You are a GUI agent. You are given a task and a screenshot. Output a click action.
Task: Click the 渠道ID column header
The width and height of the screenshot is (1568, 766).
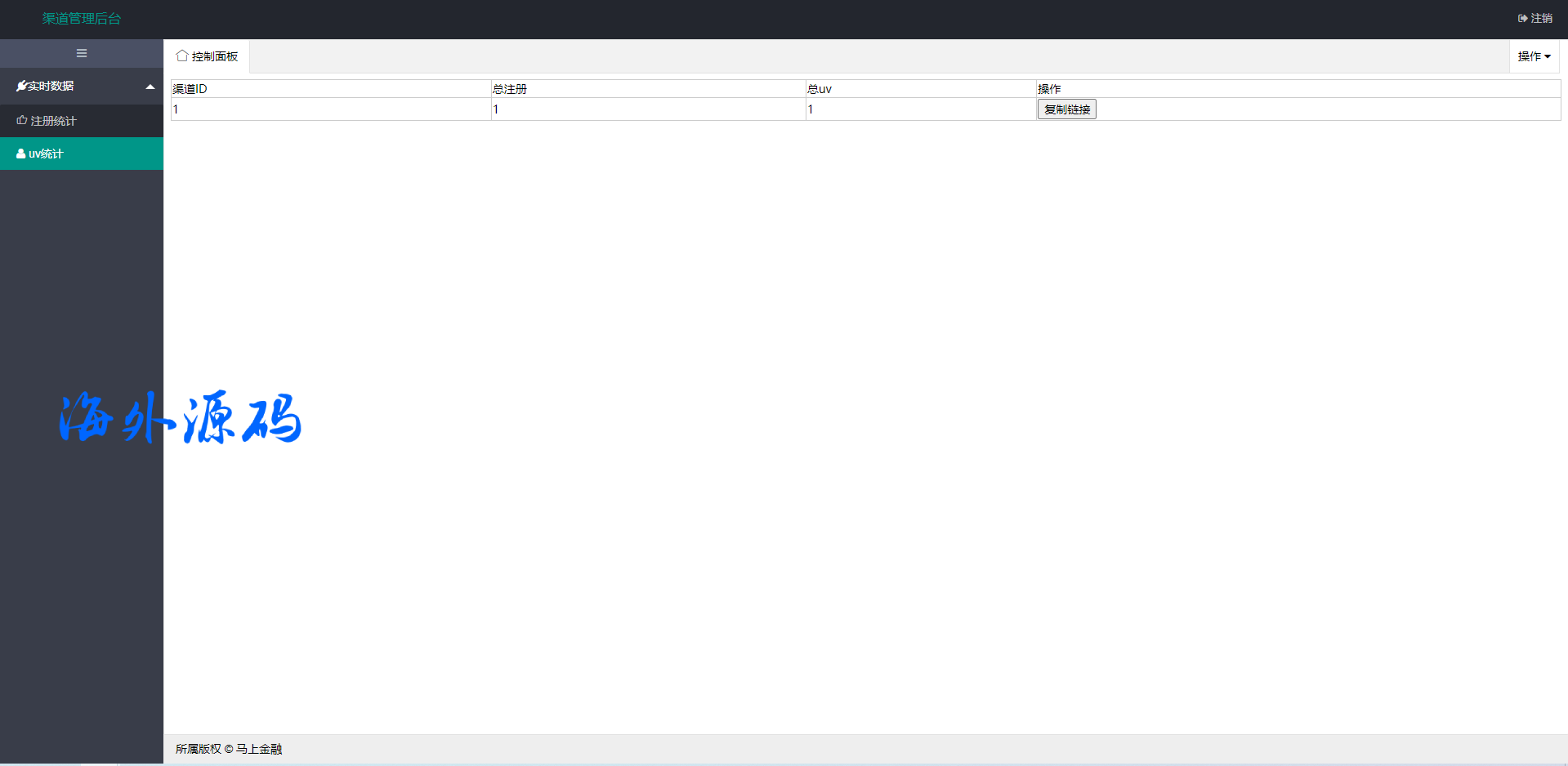[190, 89]
